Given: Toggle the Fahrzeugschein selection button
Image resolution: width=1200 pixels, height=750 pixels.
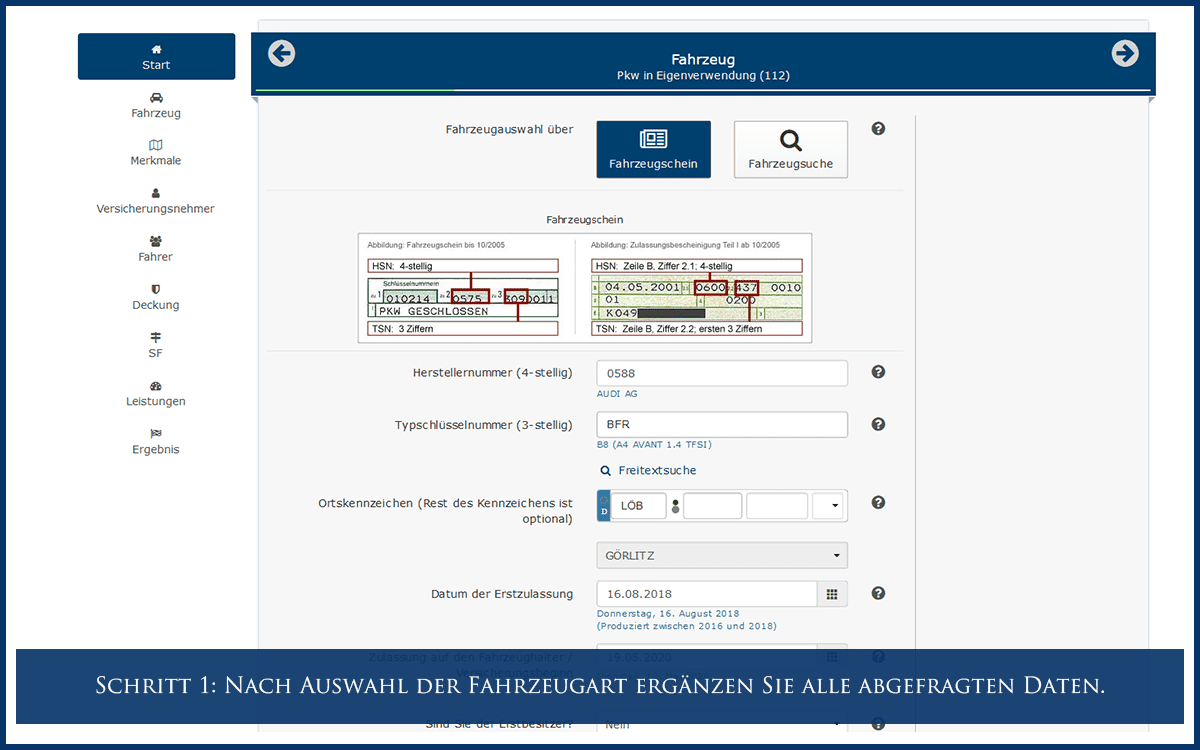Looking at the screenshot, I should pyautogui.click(x=653, y=149).
